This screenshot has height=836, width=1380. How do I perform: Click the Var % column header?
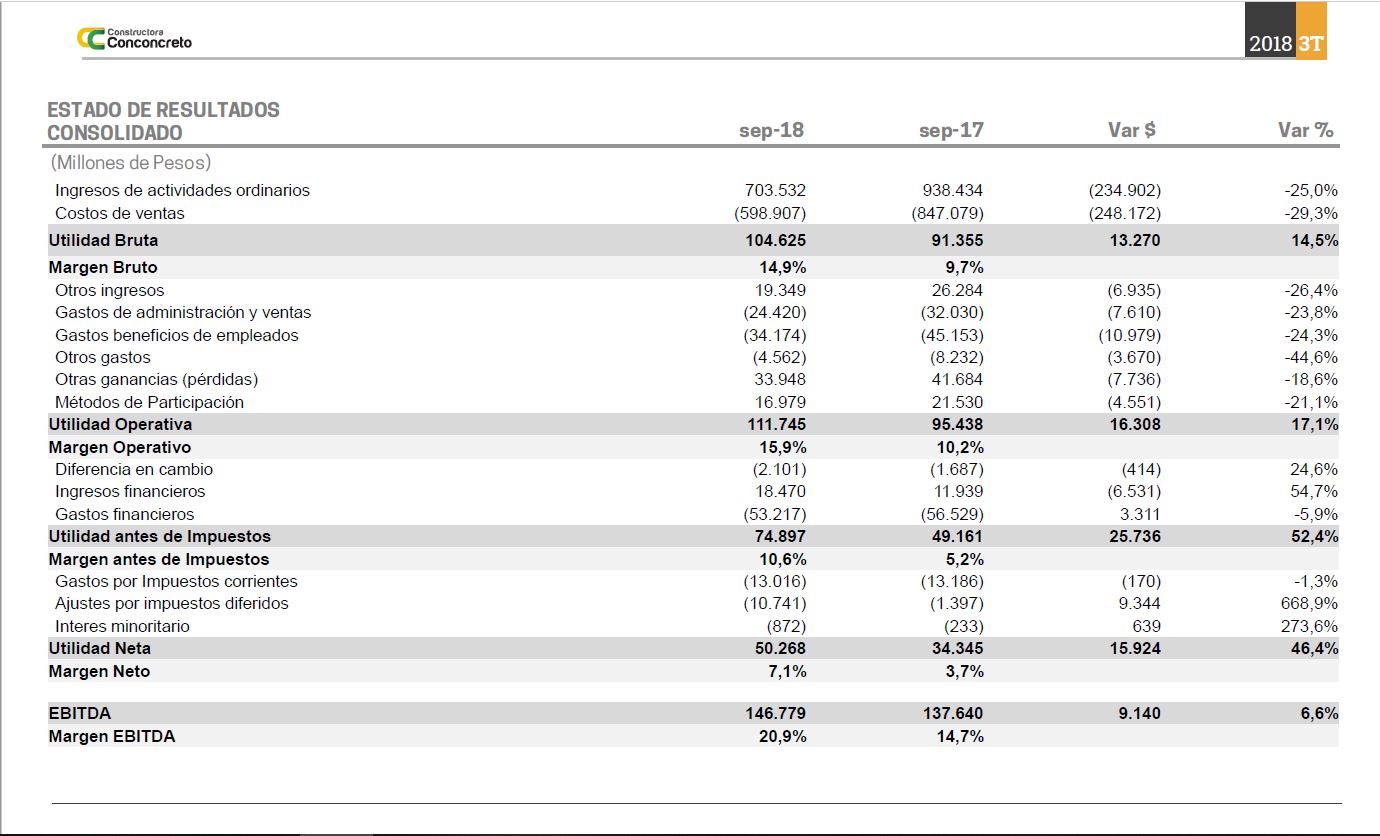(1305, 130)
